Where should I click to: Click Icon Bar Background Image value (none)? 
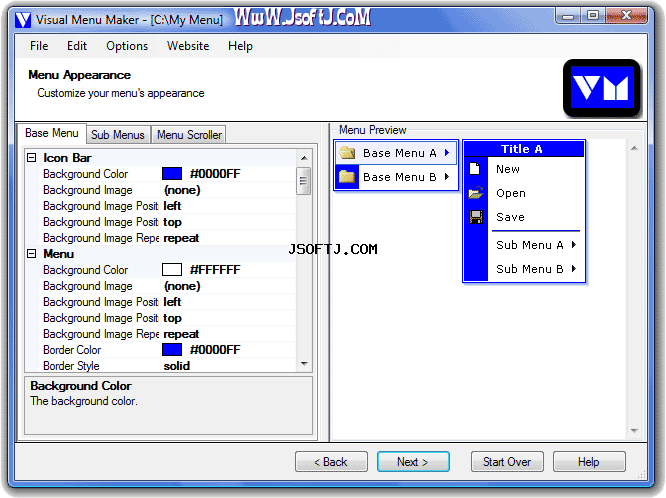[x=182, y=190]
